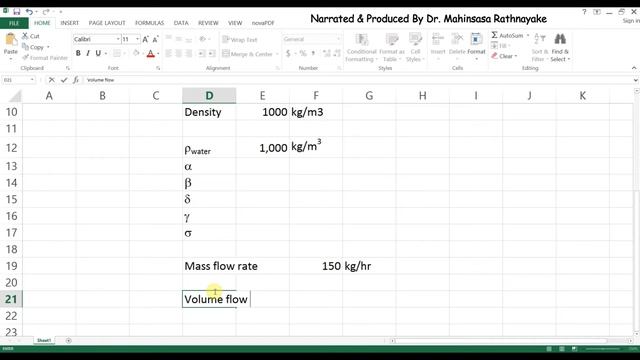Open Find & Select binoculars menu
Screen dimensions: 640x360
coord(560,47)
